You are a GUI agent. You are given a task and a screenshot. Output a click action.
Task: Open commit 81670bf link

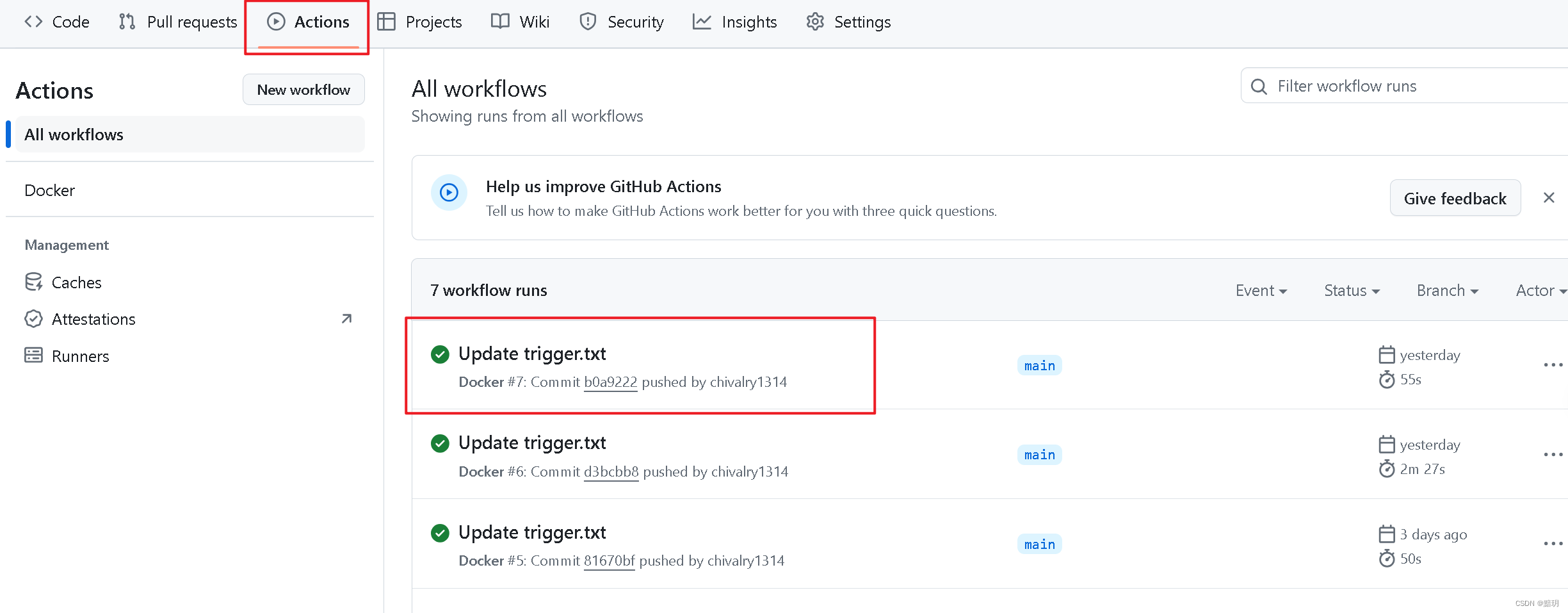(609, 560)
